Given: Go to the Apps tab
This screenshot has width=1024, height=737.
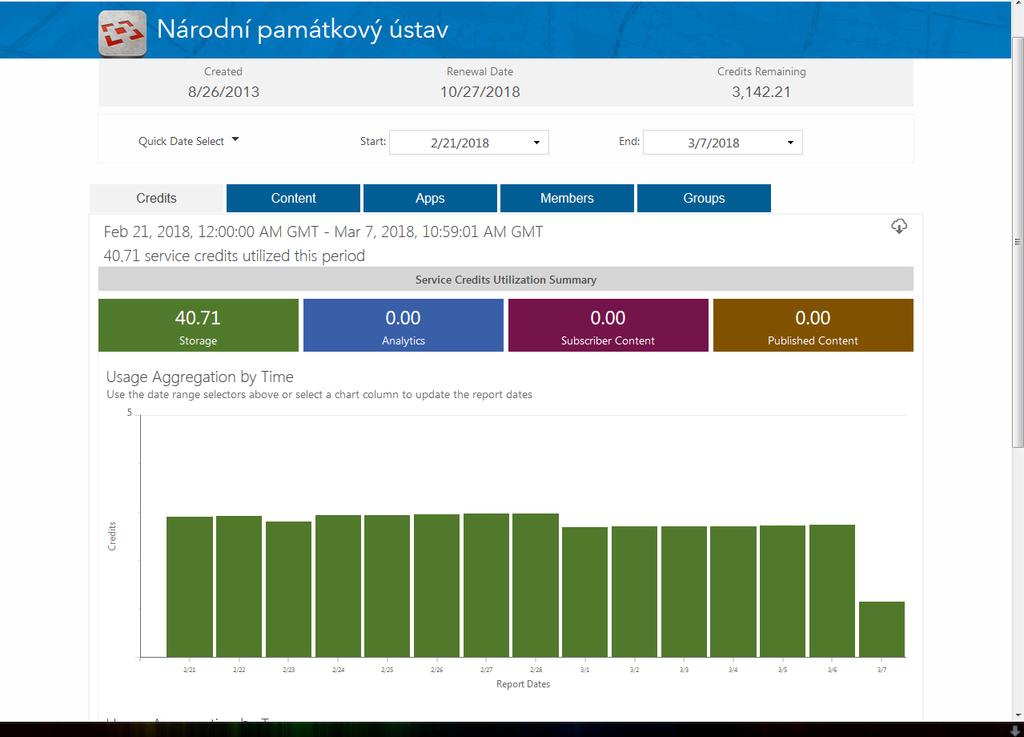Looking at the screenshot, I should (x=430, y=198).
